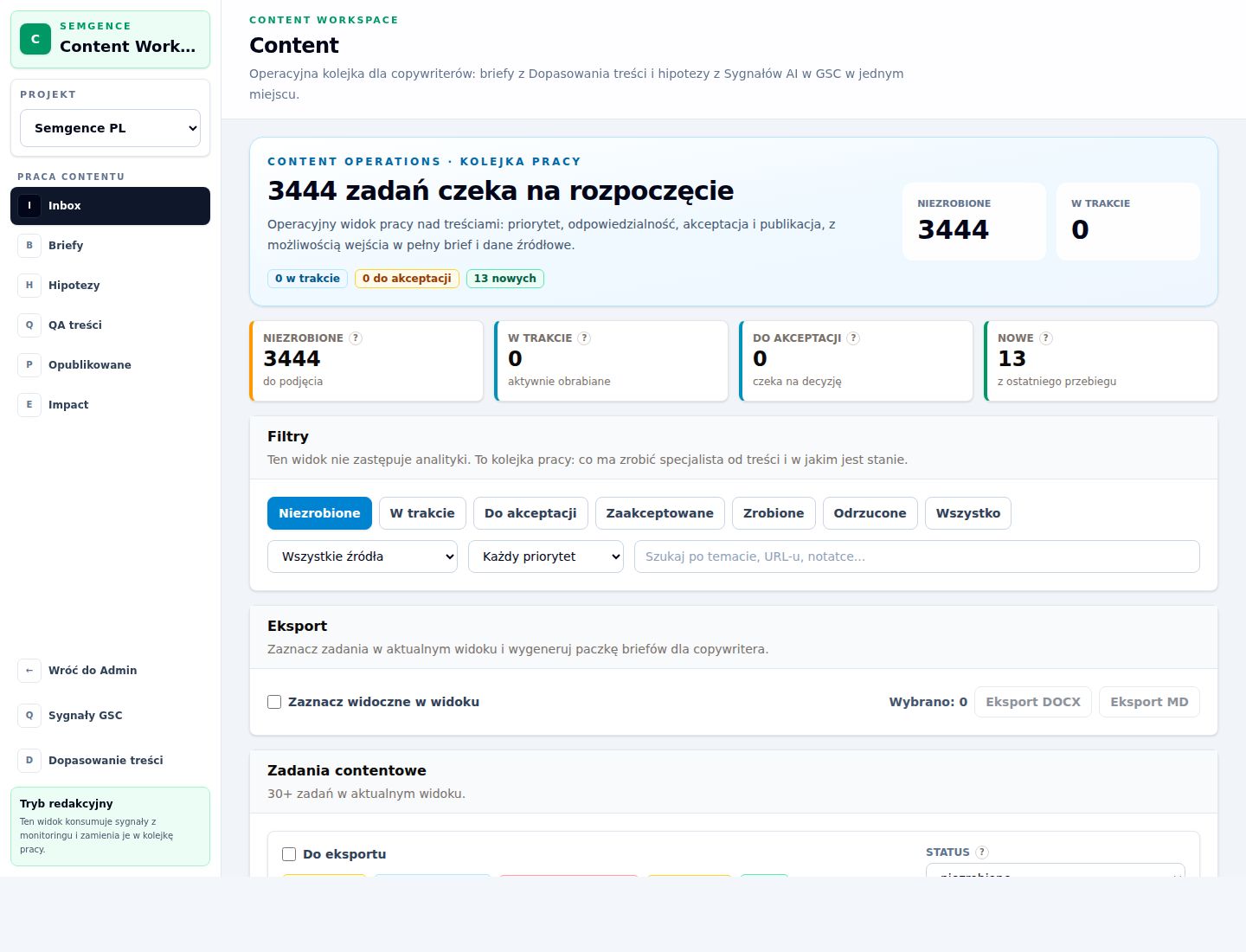Screen dimensions: 1246x952
Task: Click the Tryb redakcyjny info box
Action: pos(110,827)
